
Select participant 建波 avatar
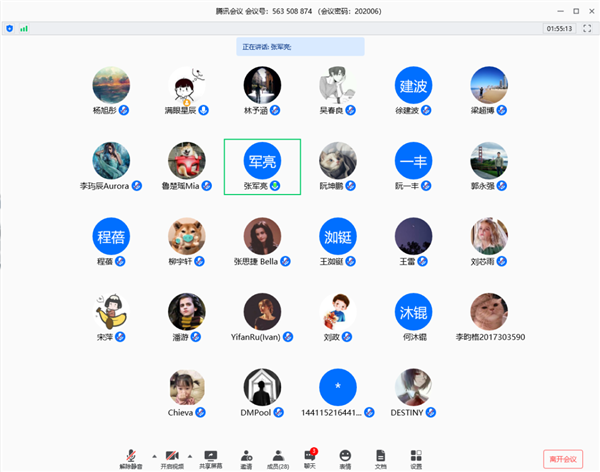(x=414, y=84)
